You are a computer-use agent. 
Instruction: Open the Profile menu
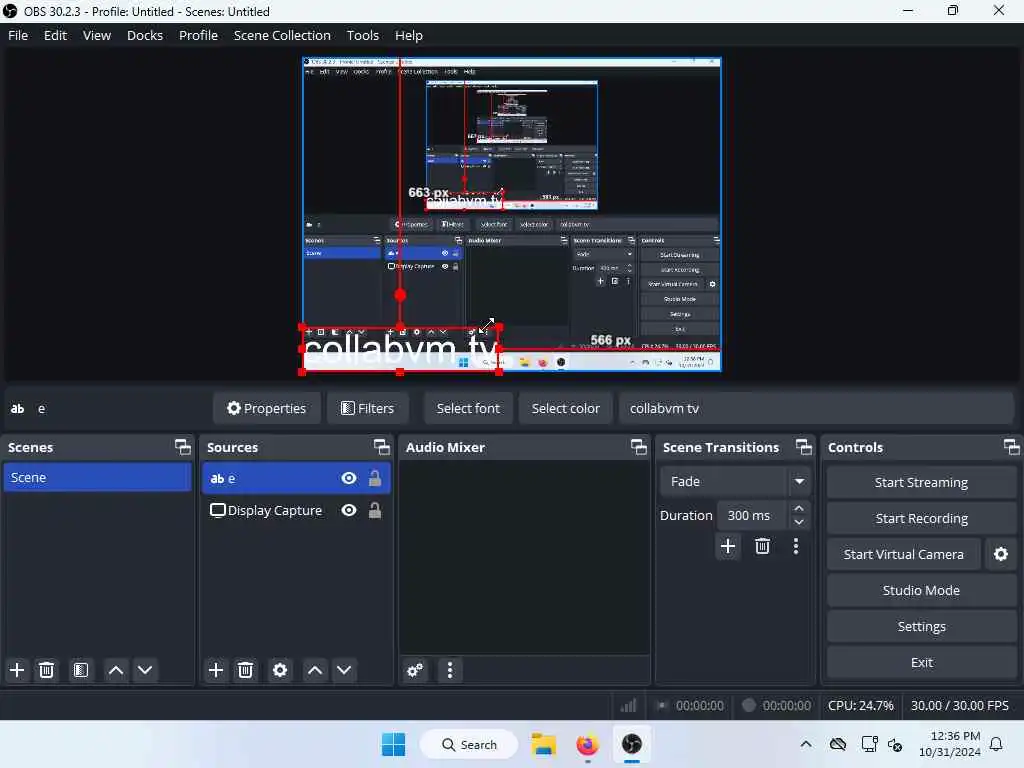pos(199,35)
